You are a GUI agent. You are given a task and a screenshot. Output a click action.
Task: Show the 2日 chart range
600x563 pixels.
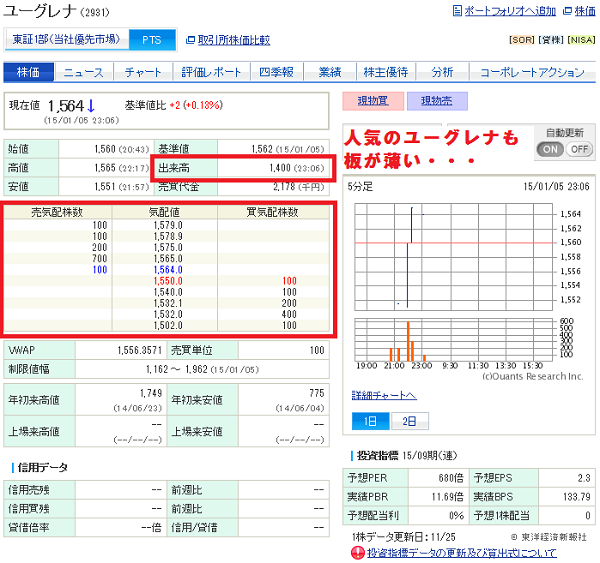tap(409, 421)
